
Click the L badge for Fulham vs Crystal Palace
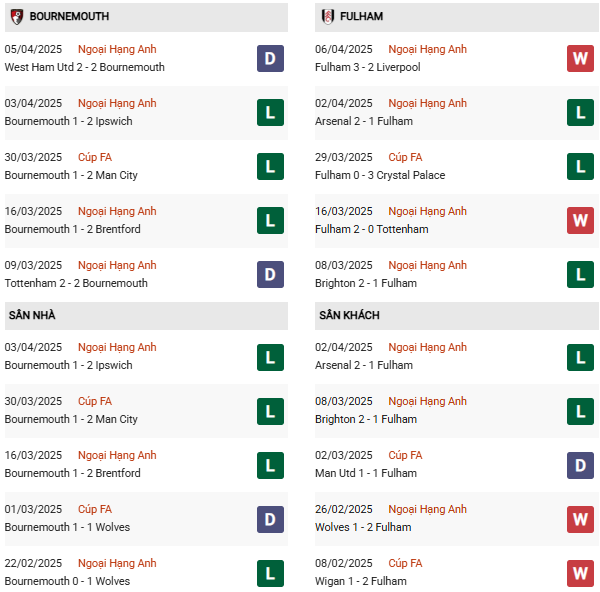tap(580, 166)
